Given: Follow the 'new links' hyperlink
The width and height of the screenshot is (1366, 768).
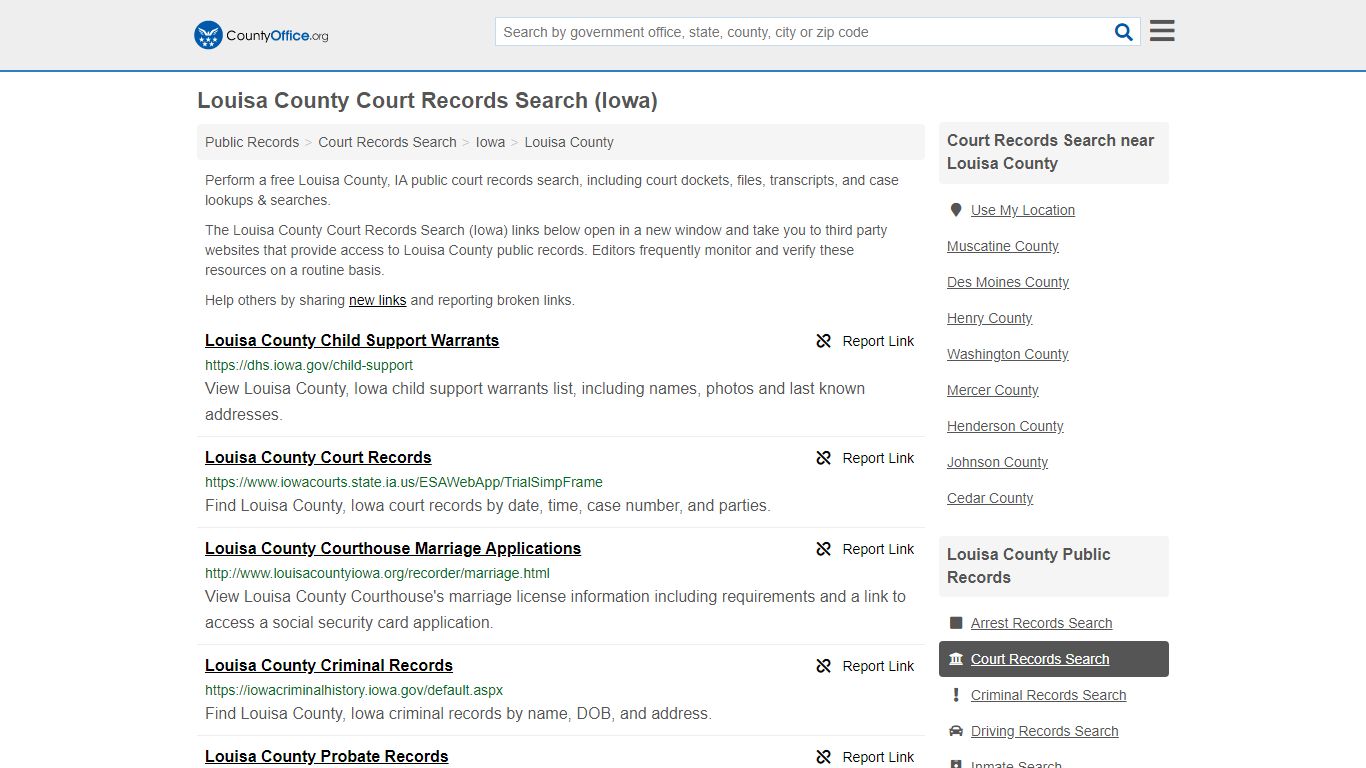Looking at the screenshot, I should 377,300.
